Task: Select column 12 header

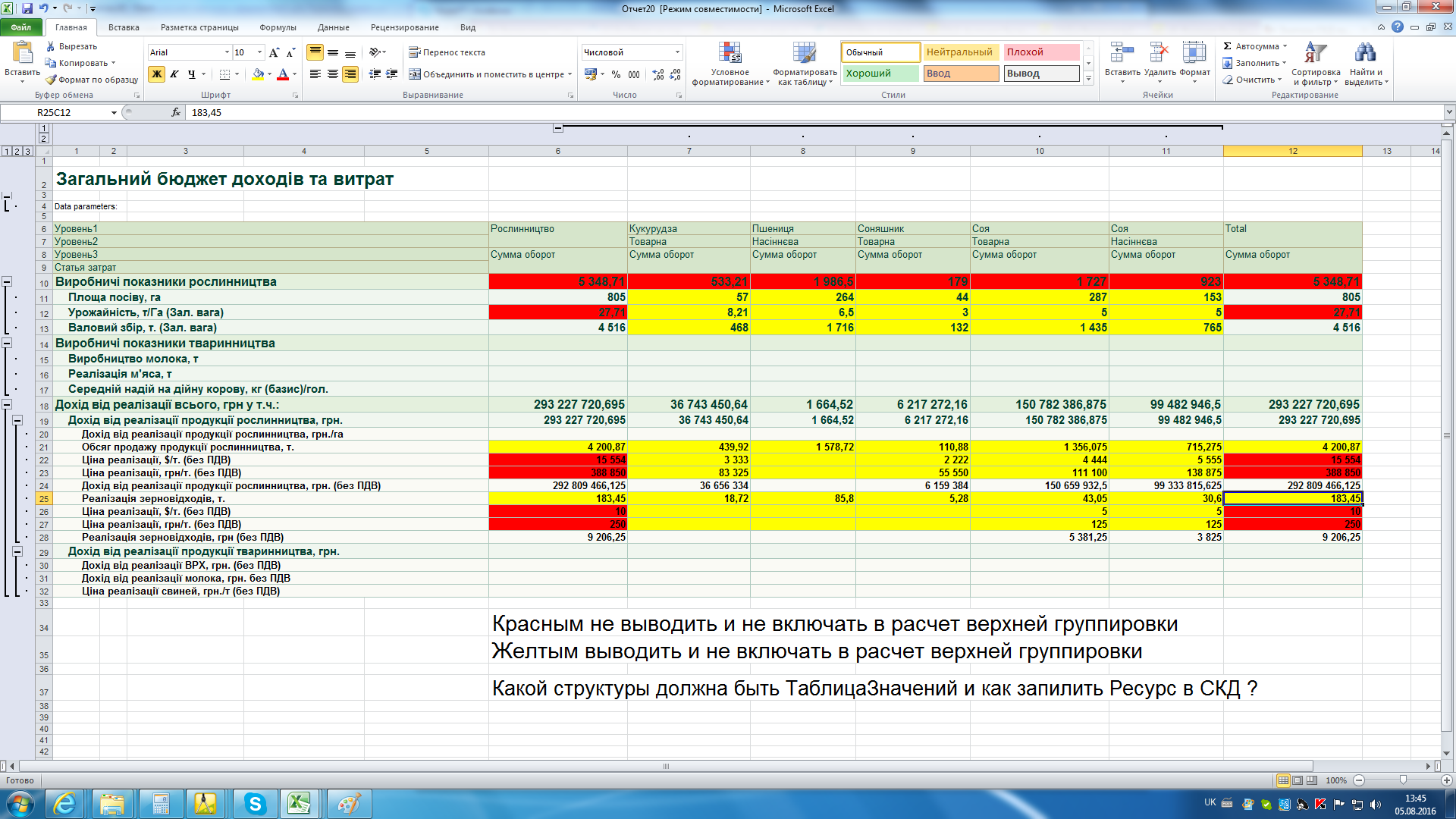Action: pyautogui.click(x=1293, y=151)
